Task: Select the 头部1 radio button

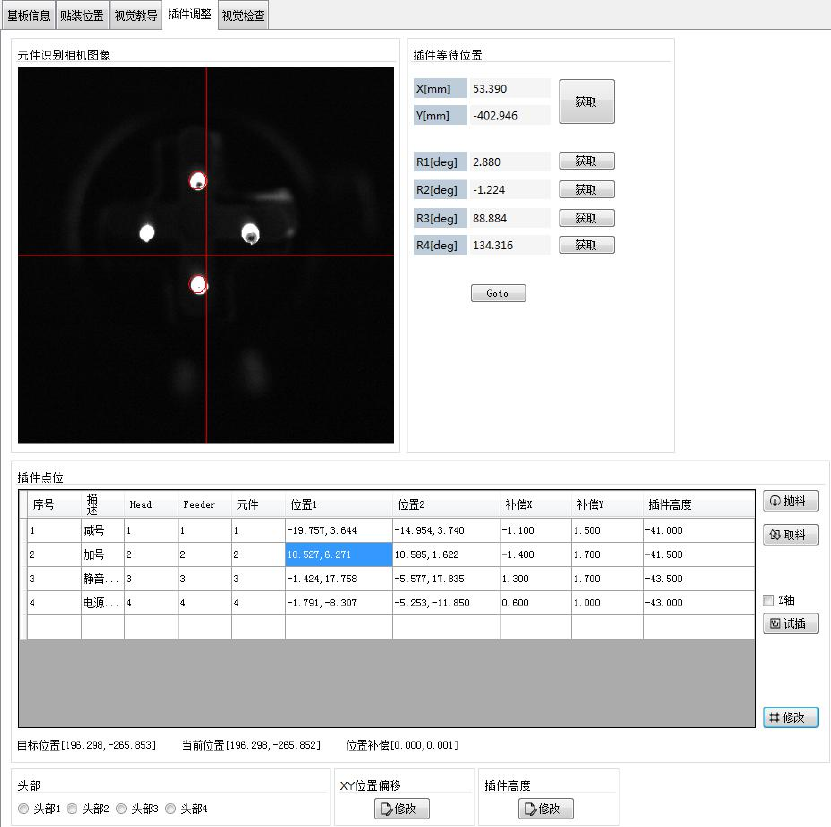Action: pos(24,808)
